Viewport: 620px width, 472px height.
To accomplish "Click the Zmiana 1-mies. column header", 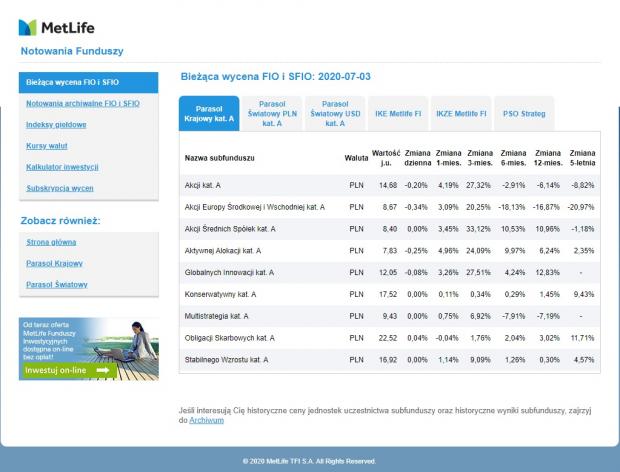I will [x=448, y=158].
